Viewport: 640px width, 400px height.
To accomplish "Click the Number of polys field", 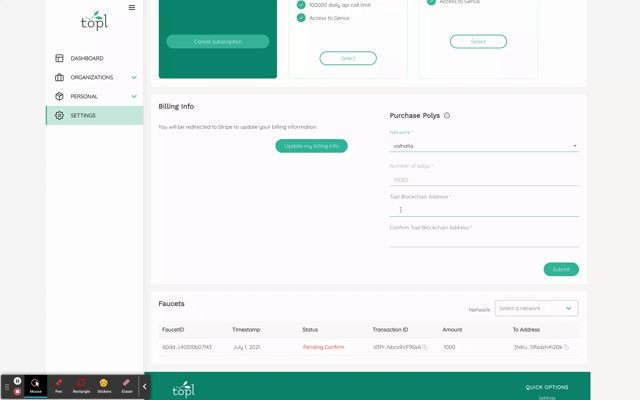I will (484, 180).
